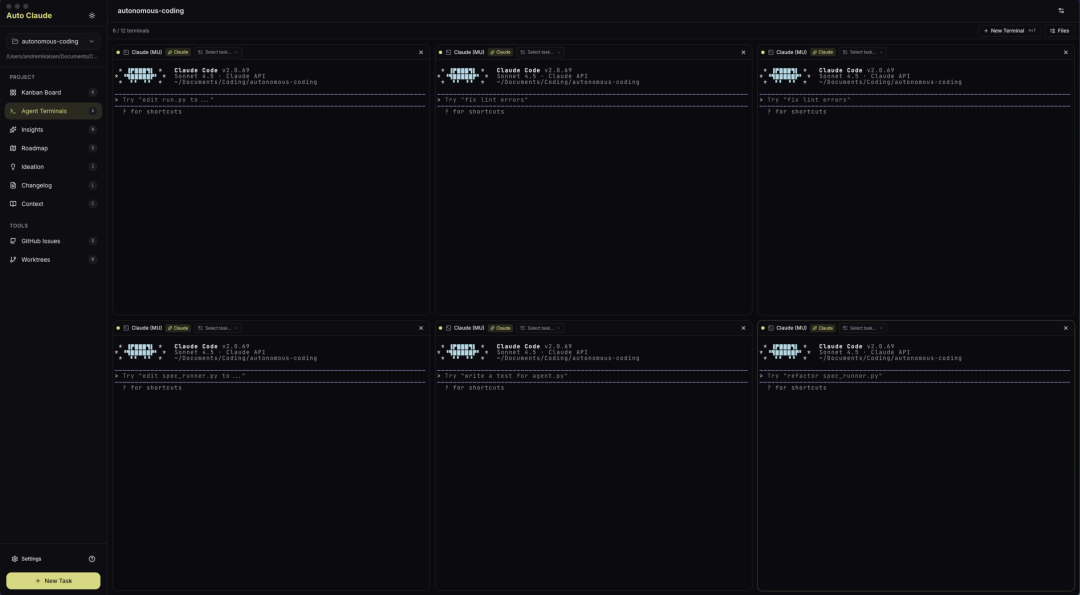Screen dimensions: 1080x595
Task: Open Select task dropdown in "refactor spec_runner.py" terminal
Action: (862, 328)
